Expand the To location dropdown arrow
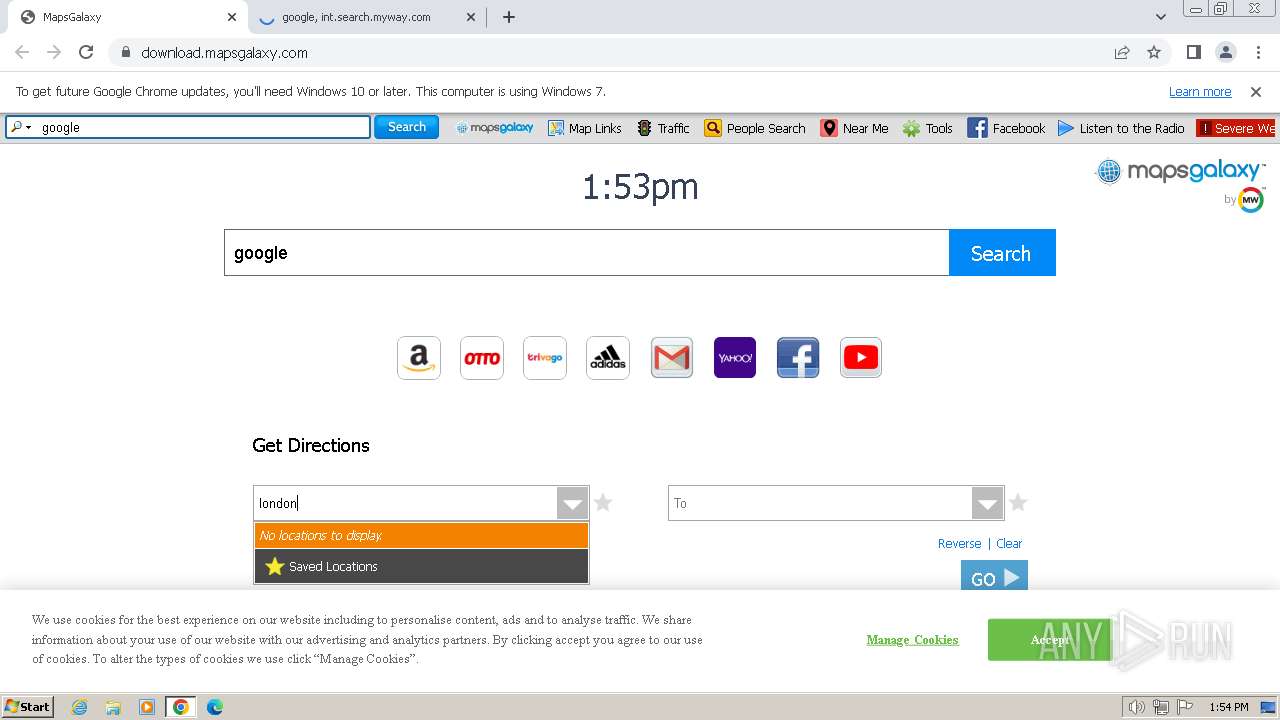Viewport: 1280px width, 720px height. (x=987, y=503)
